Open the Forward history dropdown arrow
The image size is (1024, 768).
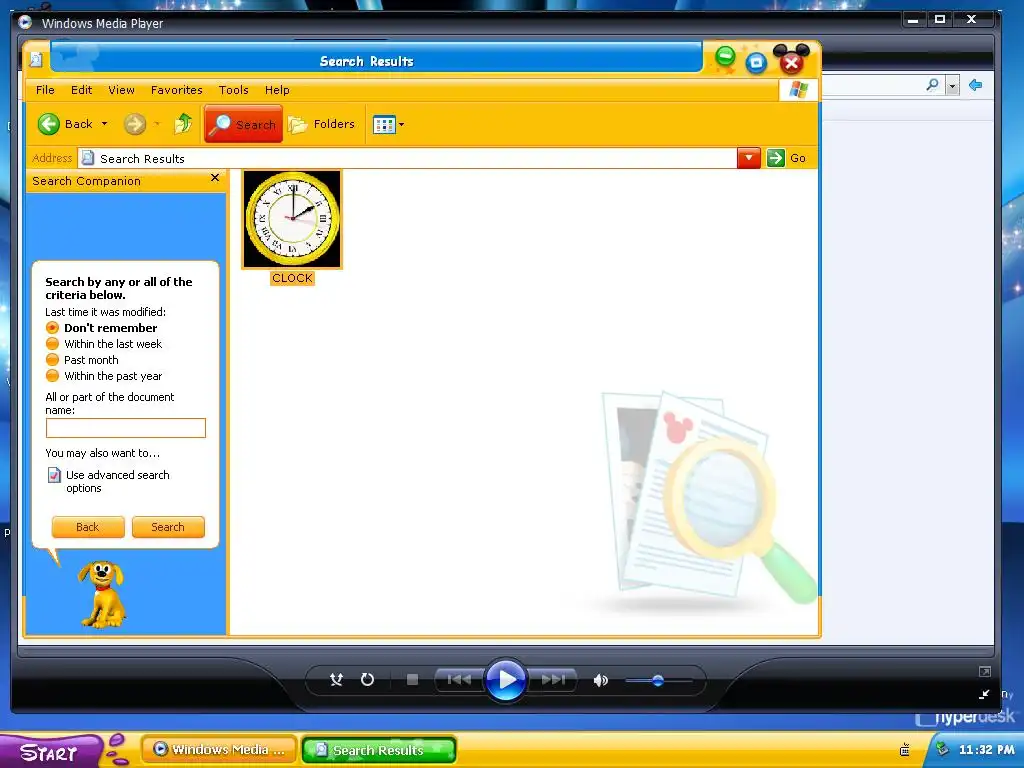point(157,124)
